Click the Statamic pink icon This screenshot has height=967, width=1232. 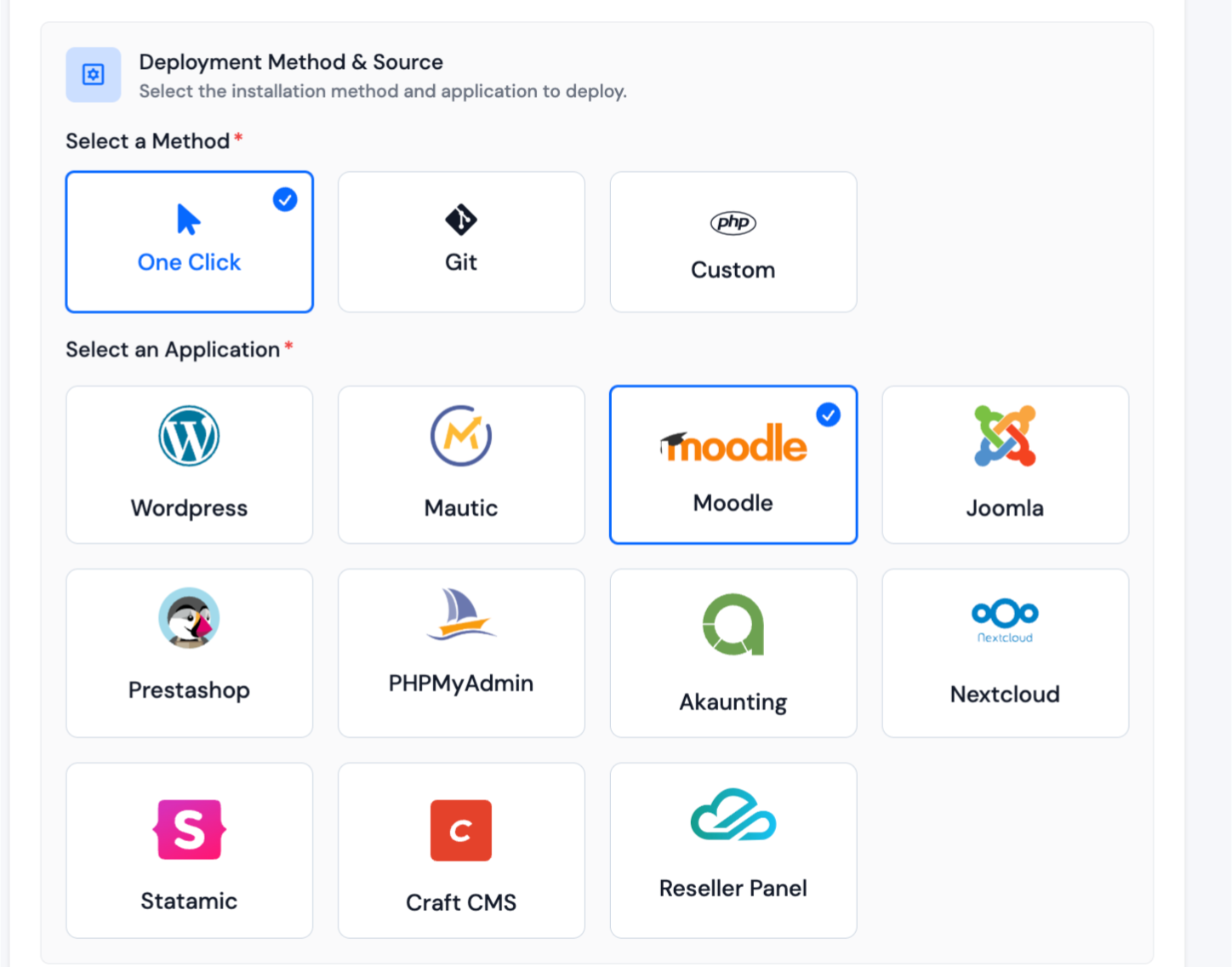189,830
